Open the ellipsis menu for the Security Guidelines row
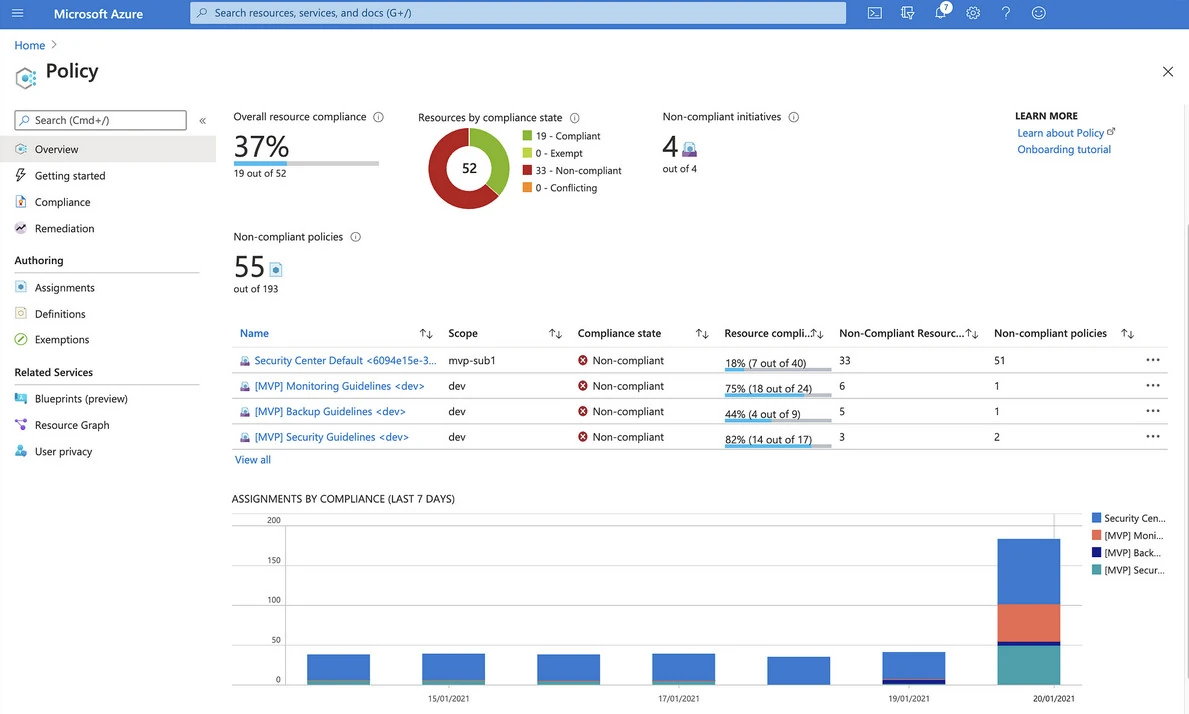Image resolution: width=1189 pixels, height=714 pixels. click(1153, 437)
